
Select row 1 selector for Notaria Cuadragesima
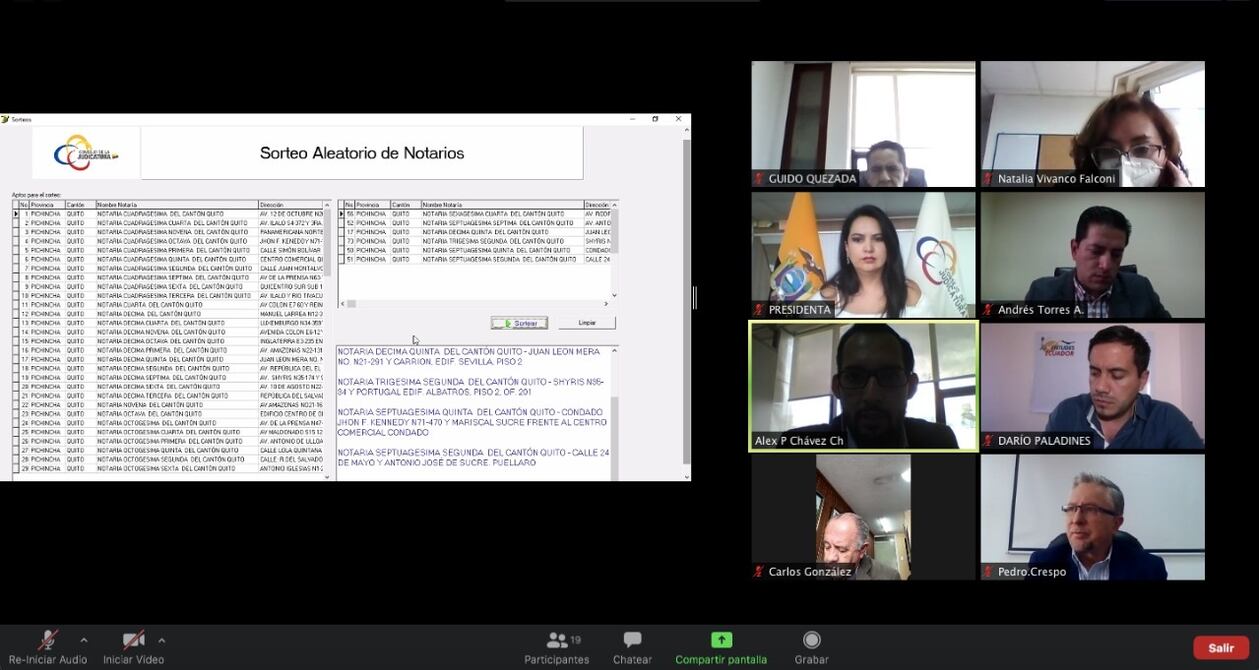pyautogui.click(x=16, y=214)
